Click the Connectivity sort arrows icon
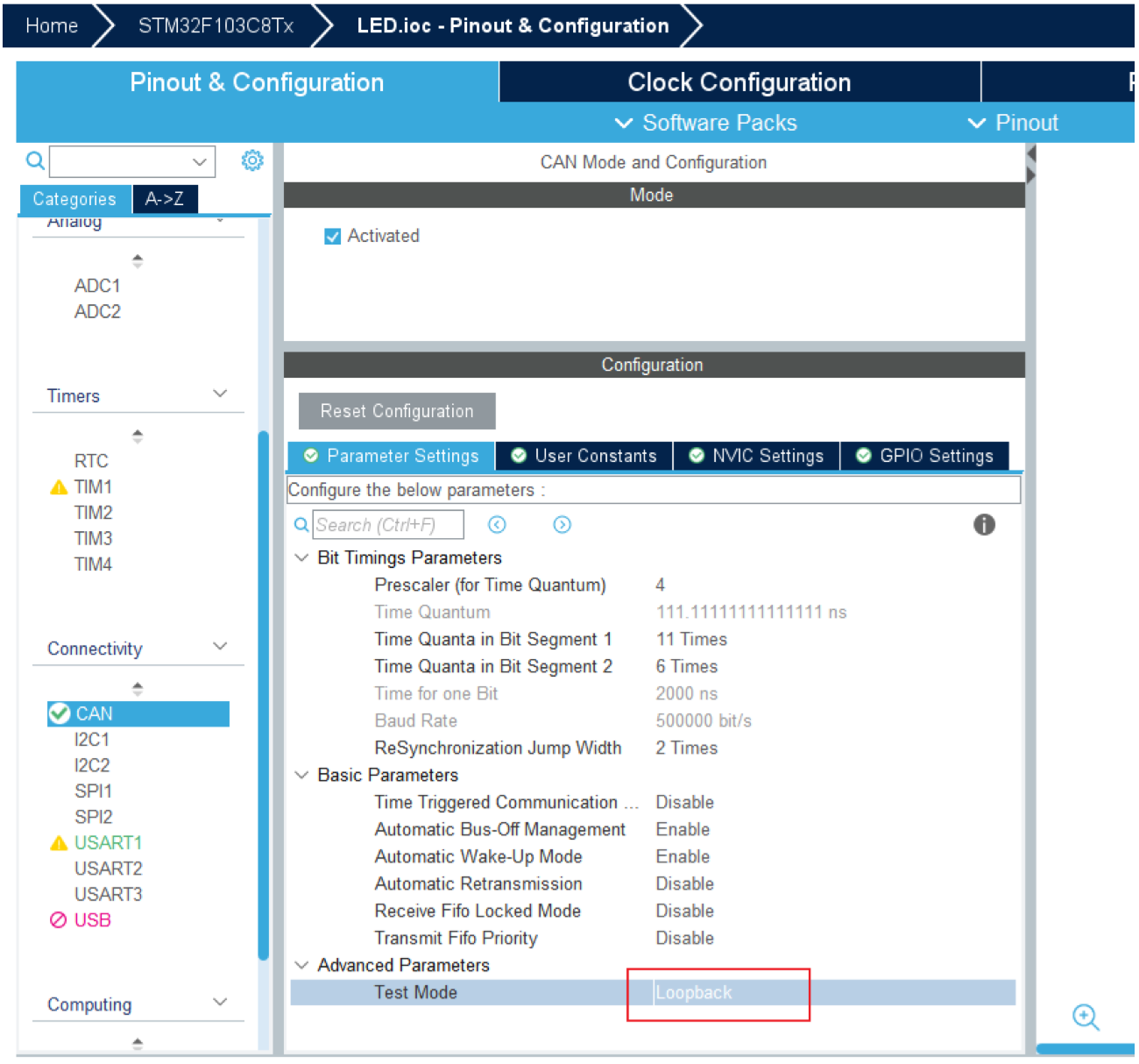Image resolution: width=1139 pixels, height=1064 pixels. tap(138, 689)
